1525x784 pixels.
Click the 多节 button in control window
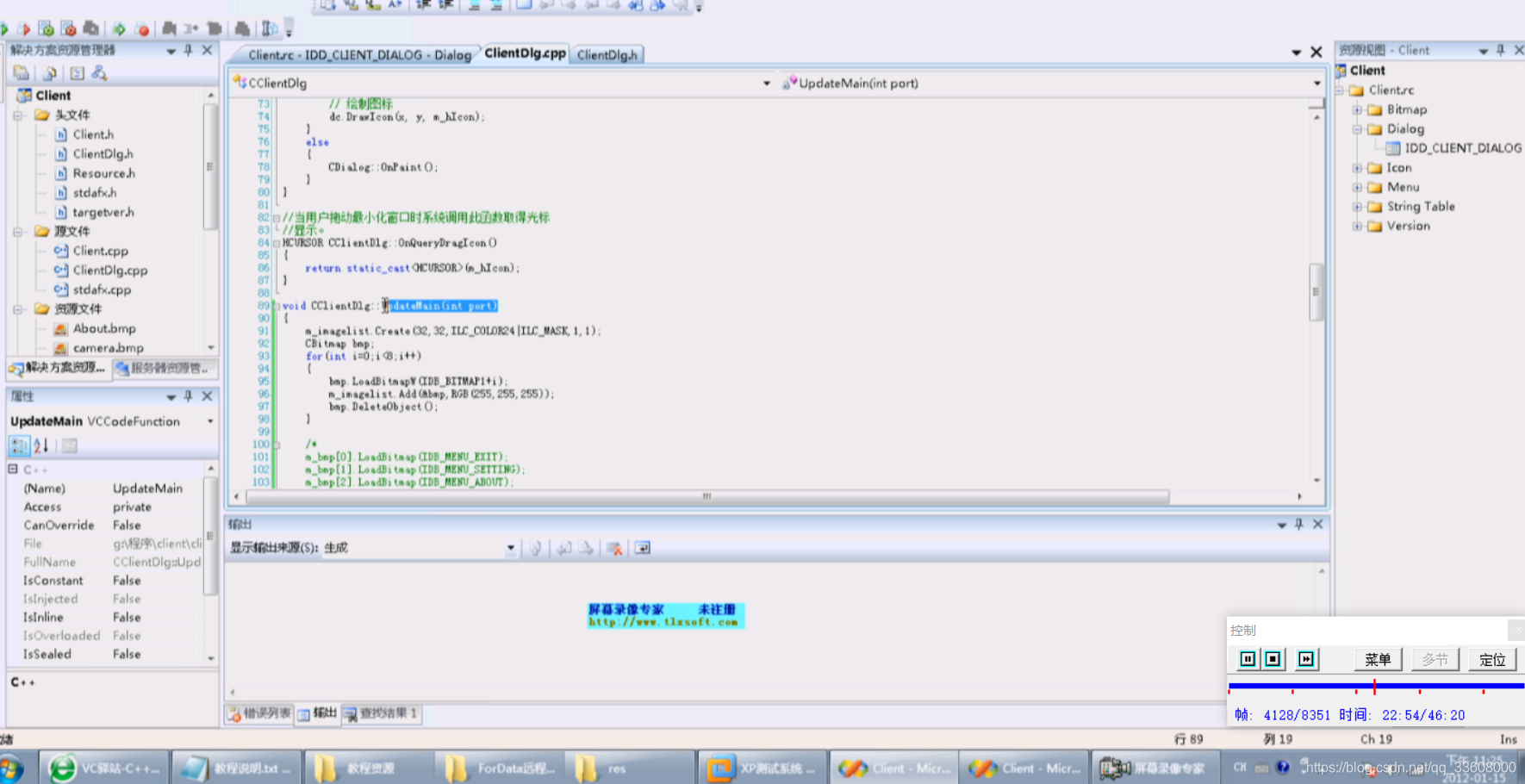click(1435, 659)
